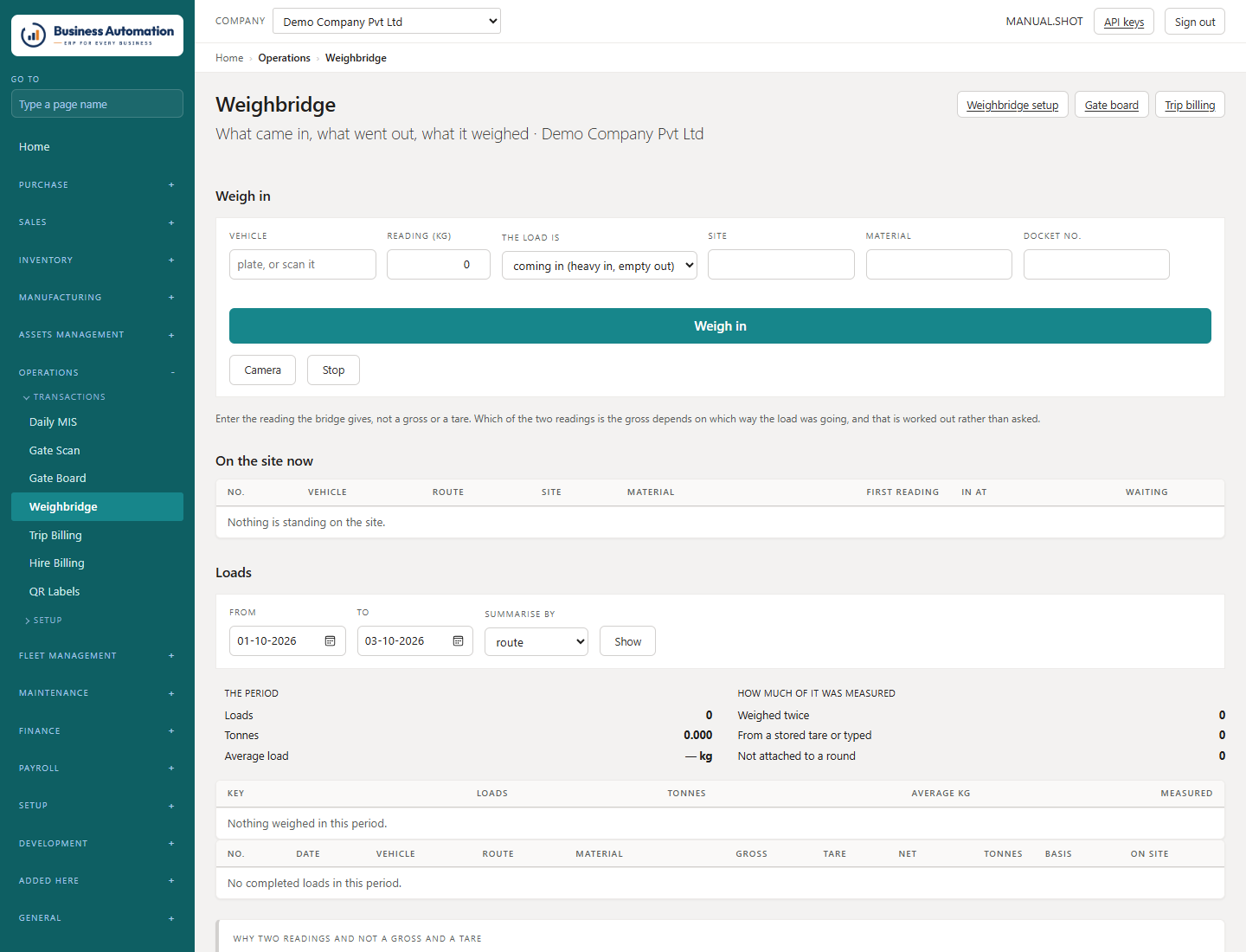This screenshot has width=1246, height=952.
Task: Expand the Manufacturing sidebar section
Action: tap(97, 298)
